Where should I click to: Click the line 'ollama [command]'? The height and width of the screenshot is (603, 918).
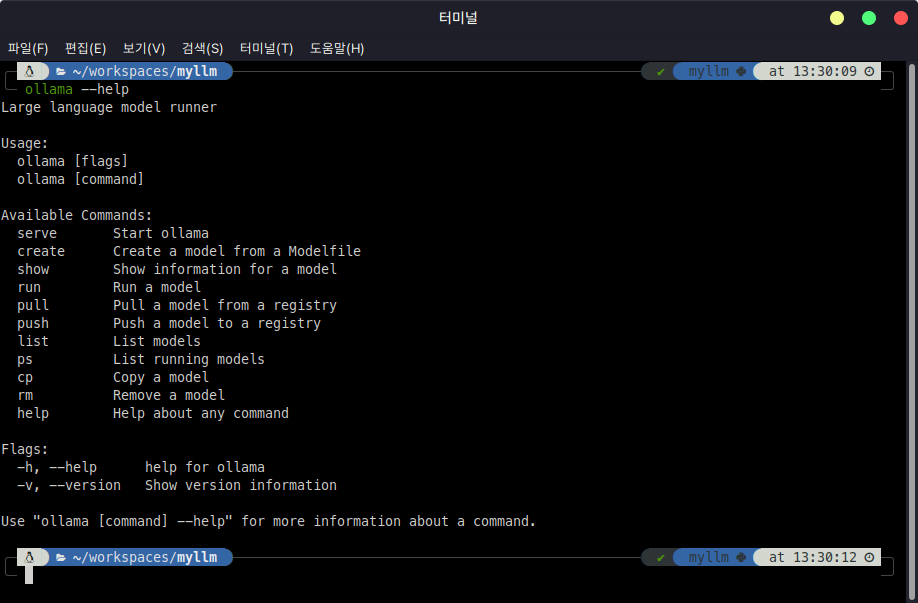tap(80, 179)
